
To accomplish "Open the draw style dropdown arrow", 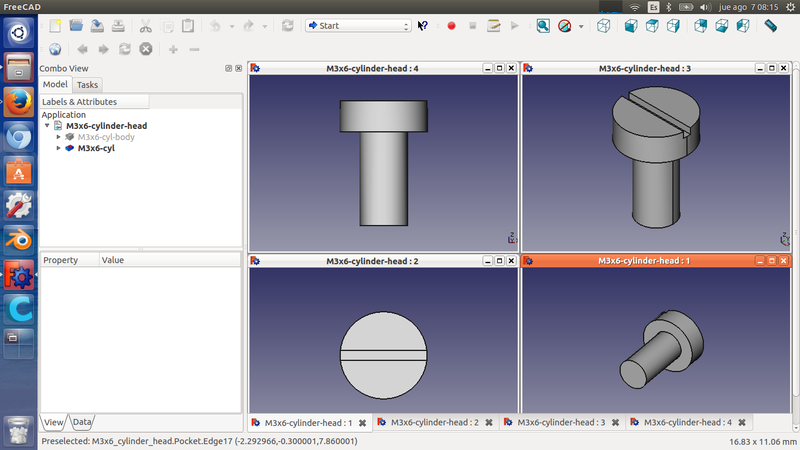I will pyautogui.click(x=580, y=26).
